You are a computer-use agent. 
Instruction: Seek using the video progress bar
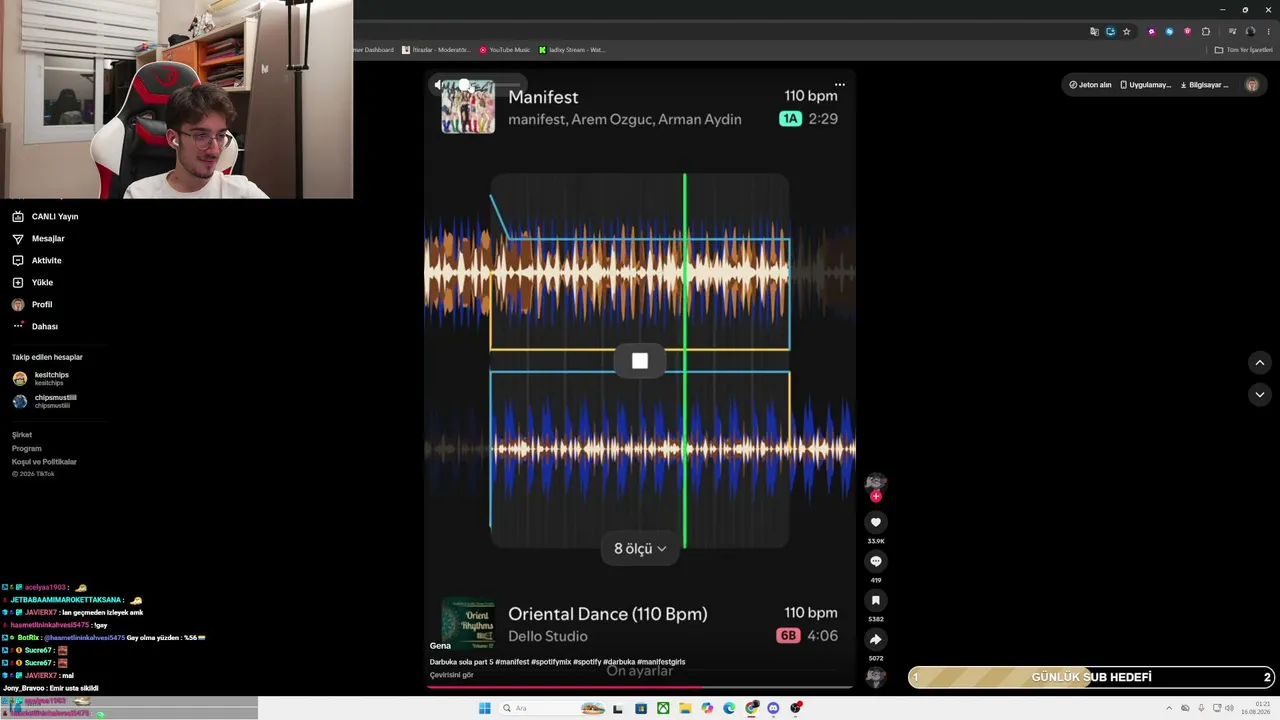[640, 687]
